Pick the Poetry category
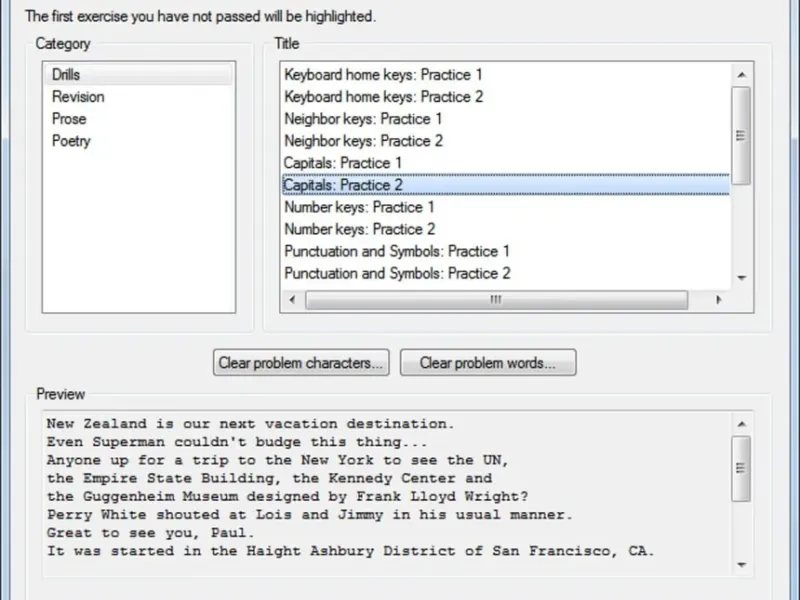The image size is (800, 600). (71, 141)
